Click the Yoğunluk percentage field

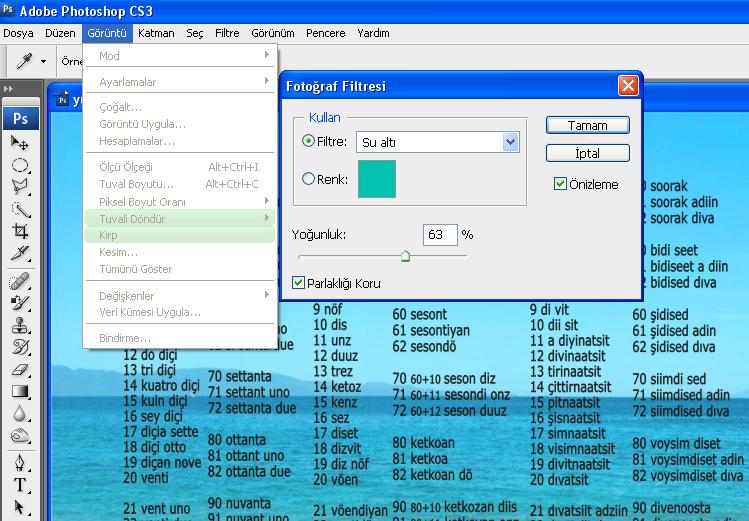(440, 234)
